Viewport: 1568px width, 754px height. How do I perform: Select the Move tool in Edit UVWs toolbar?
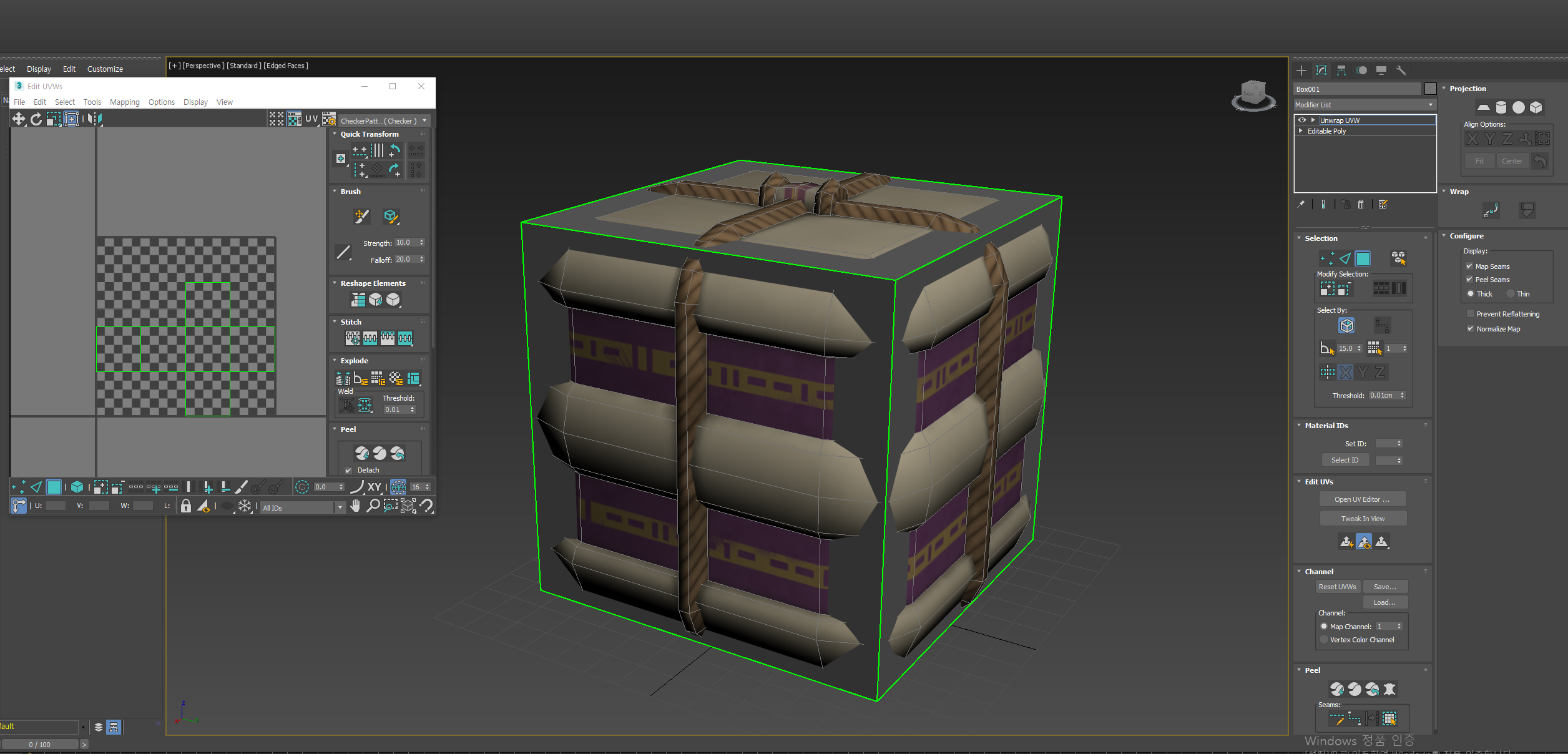19,119
